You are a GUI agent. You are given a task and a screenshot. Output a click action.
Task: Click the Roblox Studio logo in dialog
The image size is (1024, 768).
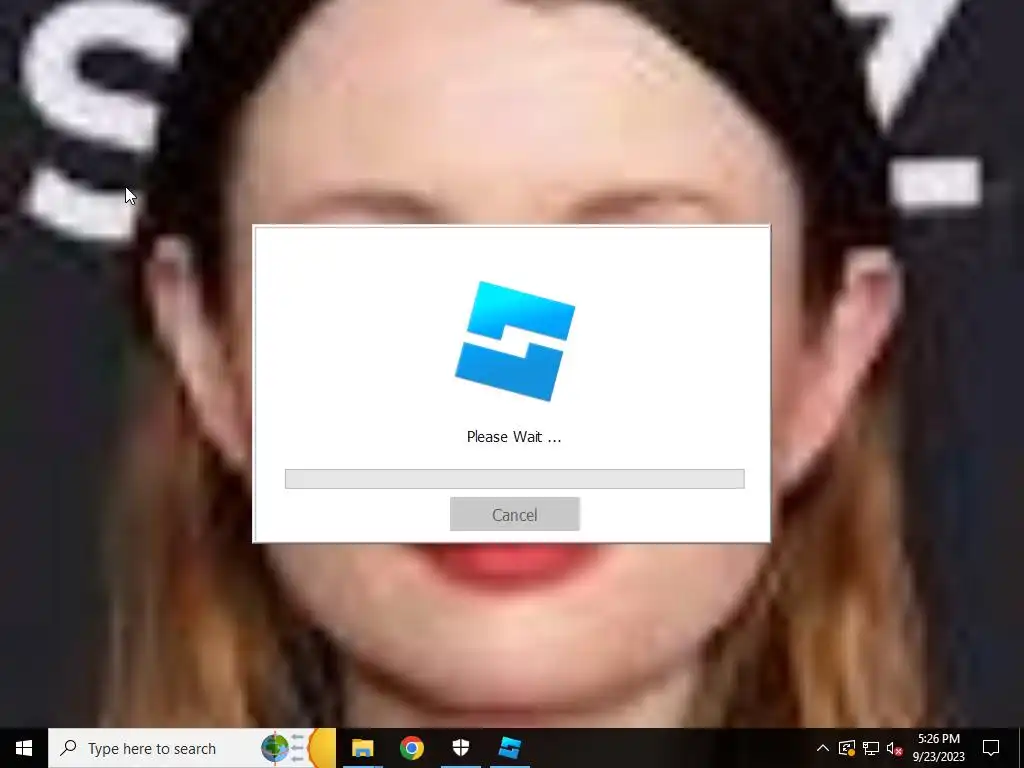click(x=515, y=341)
